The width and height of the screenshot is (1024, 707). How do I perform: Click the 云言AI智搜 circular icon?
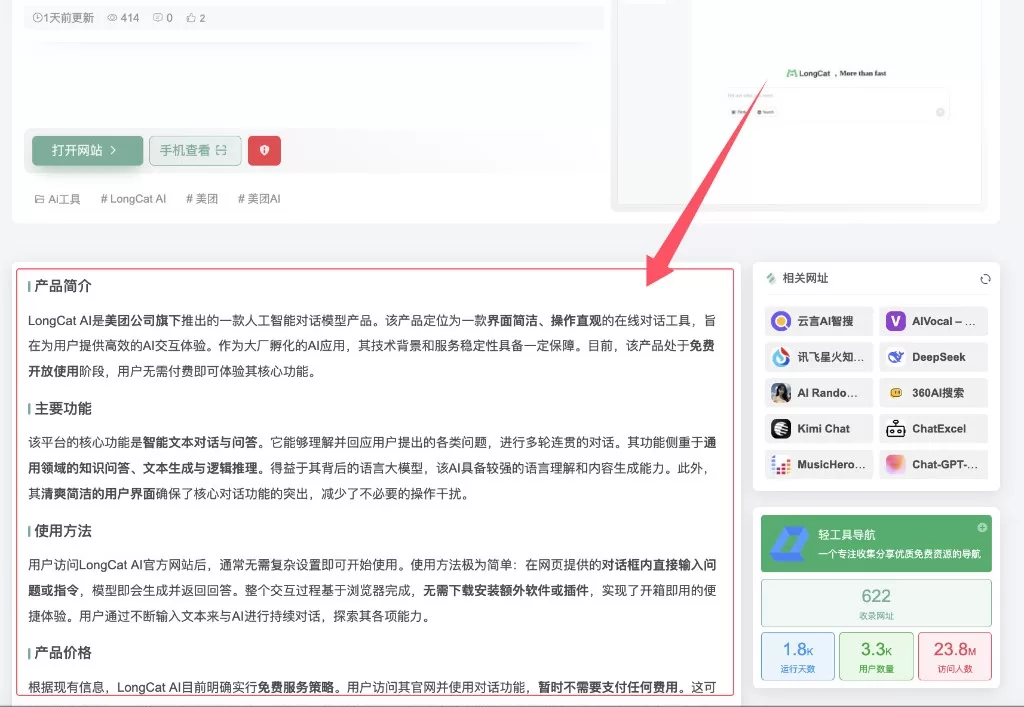click(780, 321)
